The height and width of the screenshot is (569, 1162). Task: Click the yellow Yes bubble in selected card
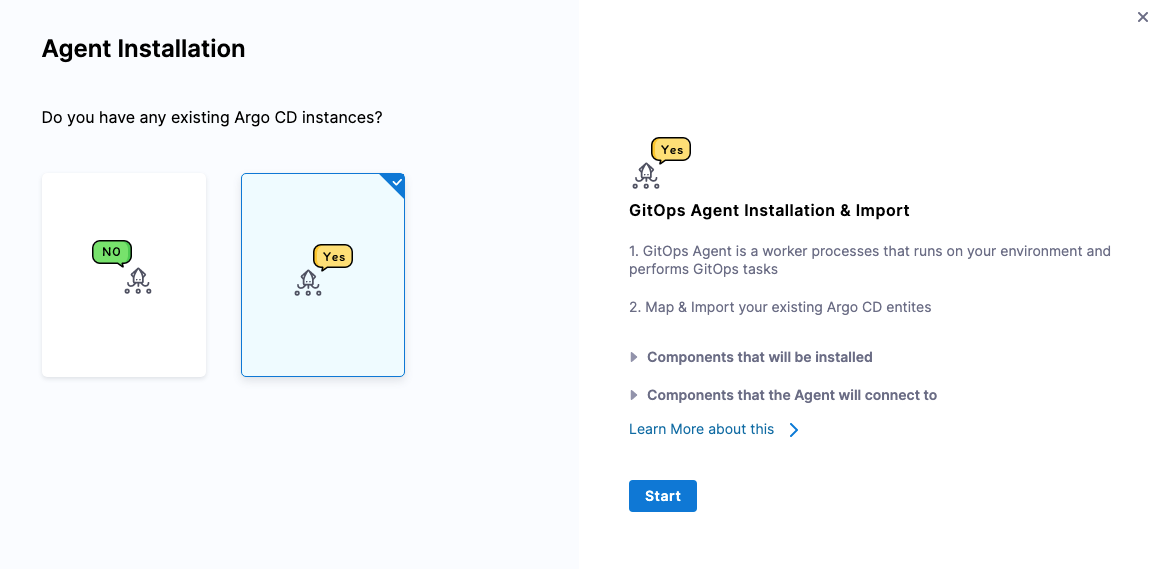click(x=333, y=257)
